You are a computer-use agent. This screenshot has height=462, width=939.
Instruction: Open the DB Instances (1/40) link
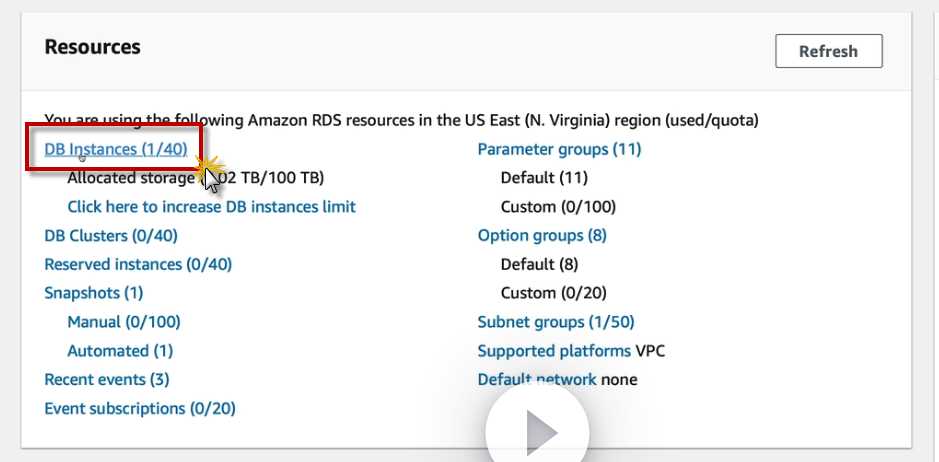pyautogui.click(x=115, y=149)
